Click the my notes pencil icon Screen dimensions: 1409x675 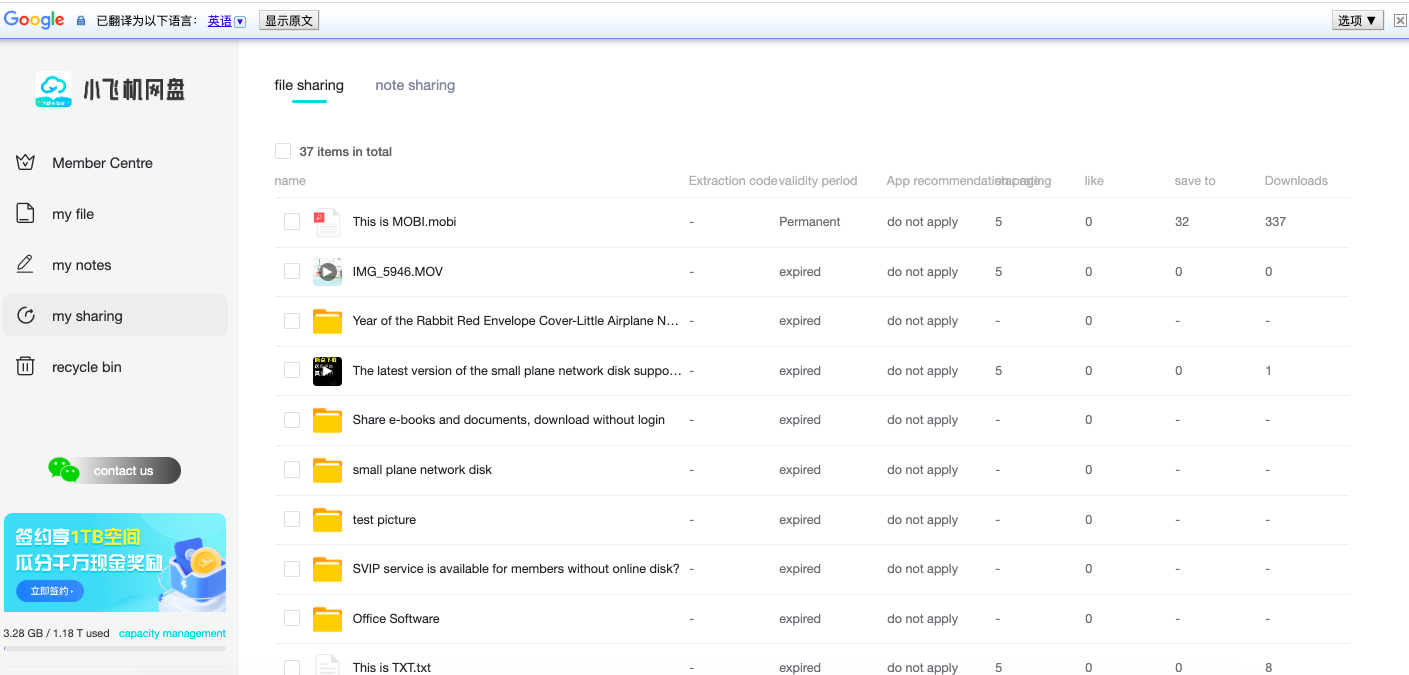pos(25,265)
